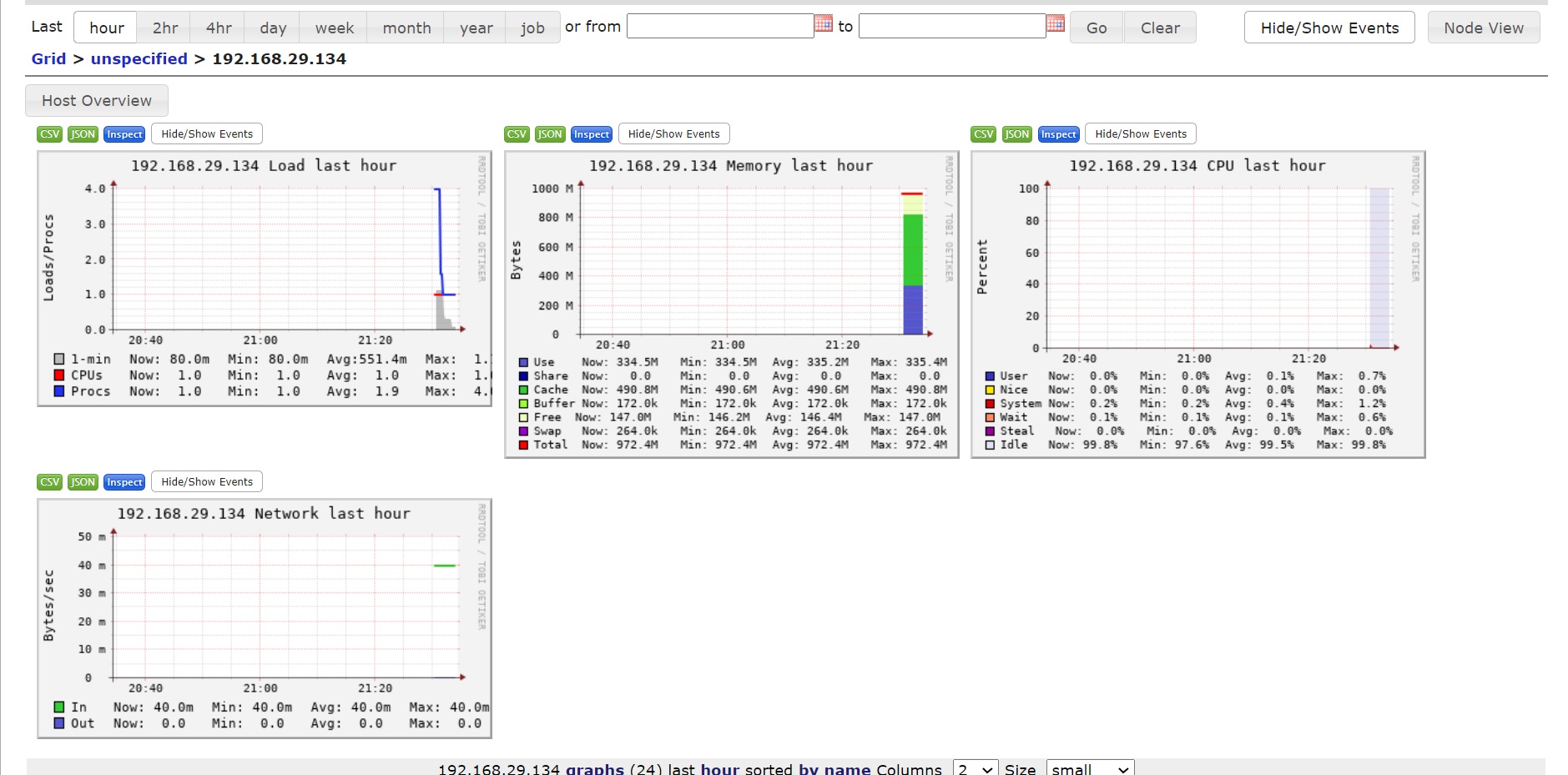
Task: Download CSV for the Network graph
Action: tap(50, 482)
